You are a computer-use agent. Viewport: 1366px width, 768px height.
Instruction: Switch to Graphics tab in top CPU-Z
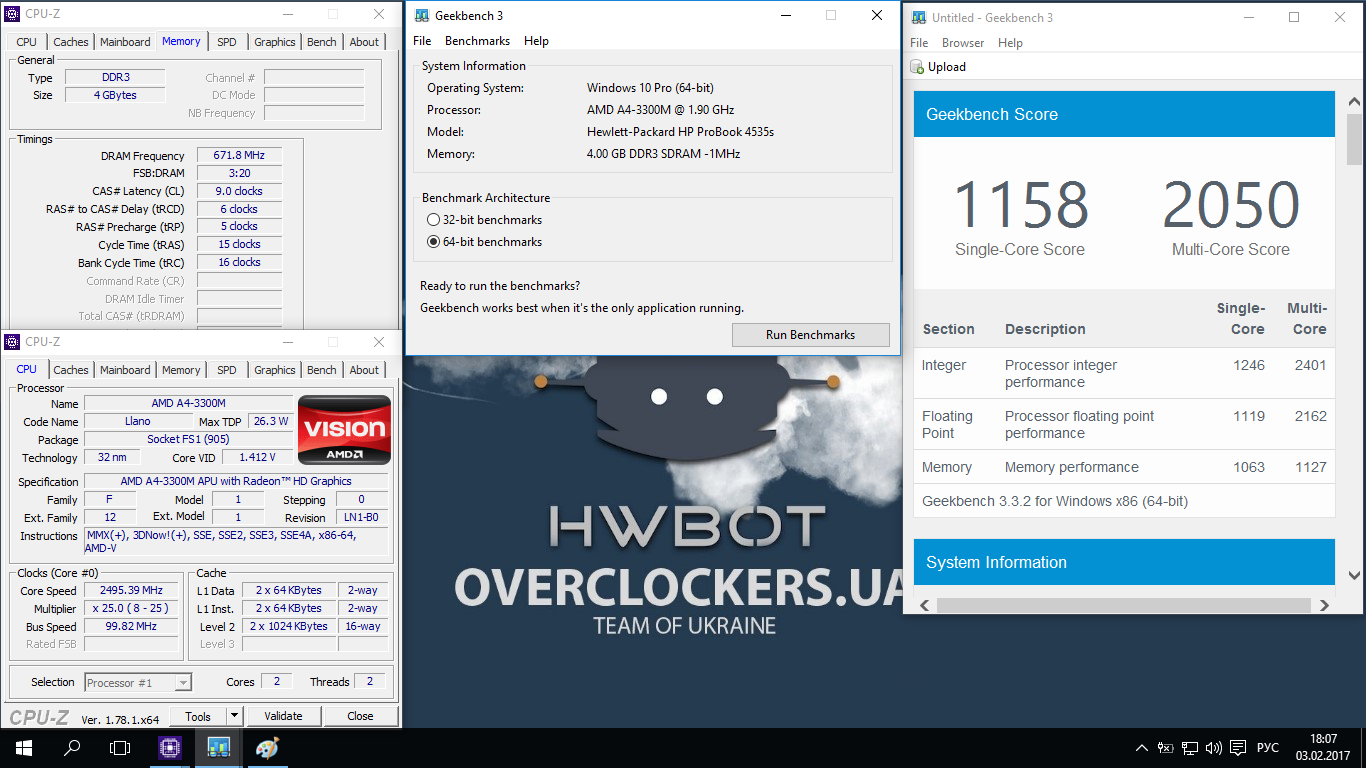click(x=274, y=42)
